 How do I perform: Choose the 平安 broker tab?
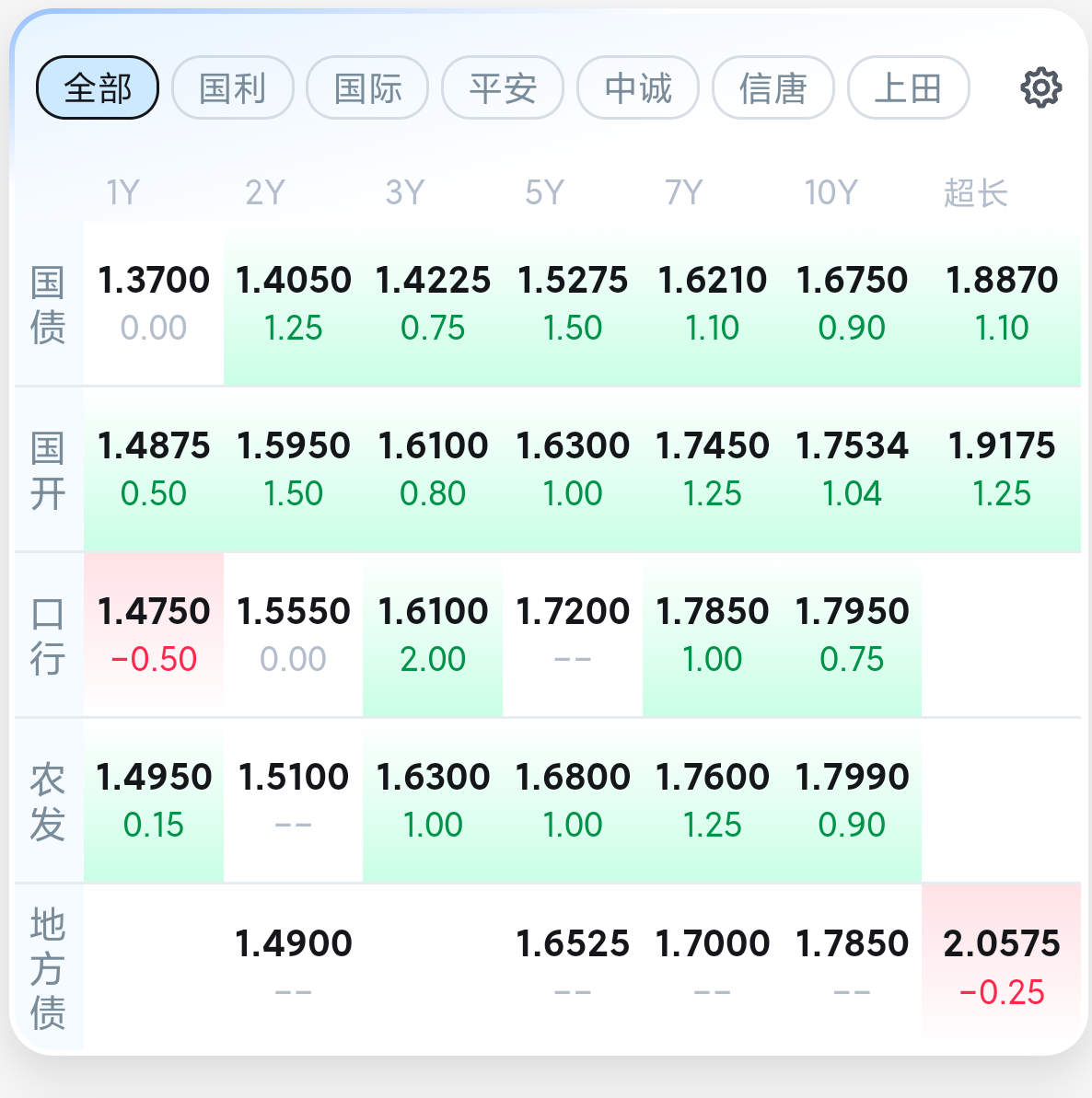(503, 88)
